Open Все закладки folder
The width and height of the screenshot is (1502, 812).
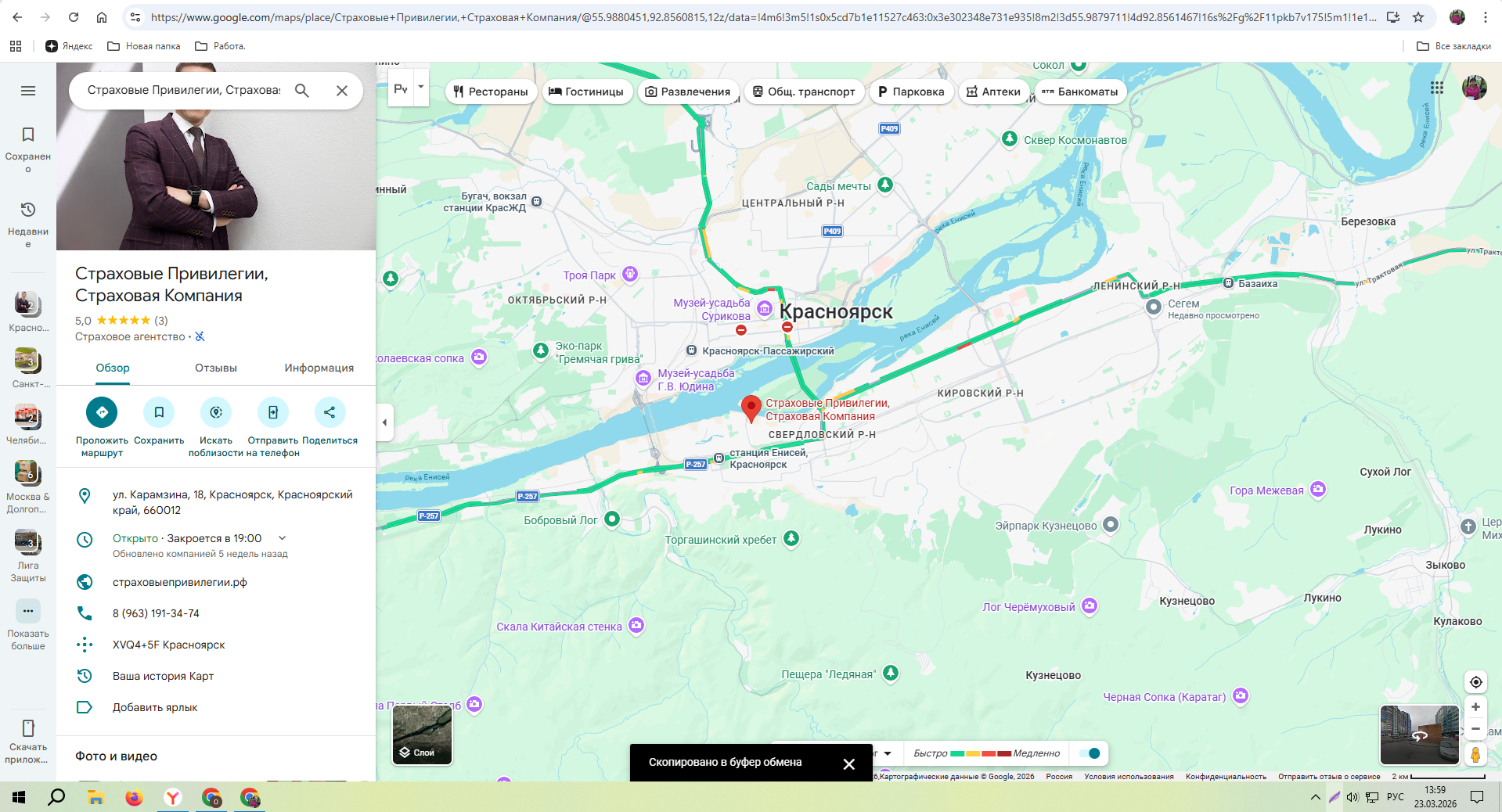pyautogui.click(x=1453, y=46)
